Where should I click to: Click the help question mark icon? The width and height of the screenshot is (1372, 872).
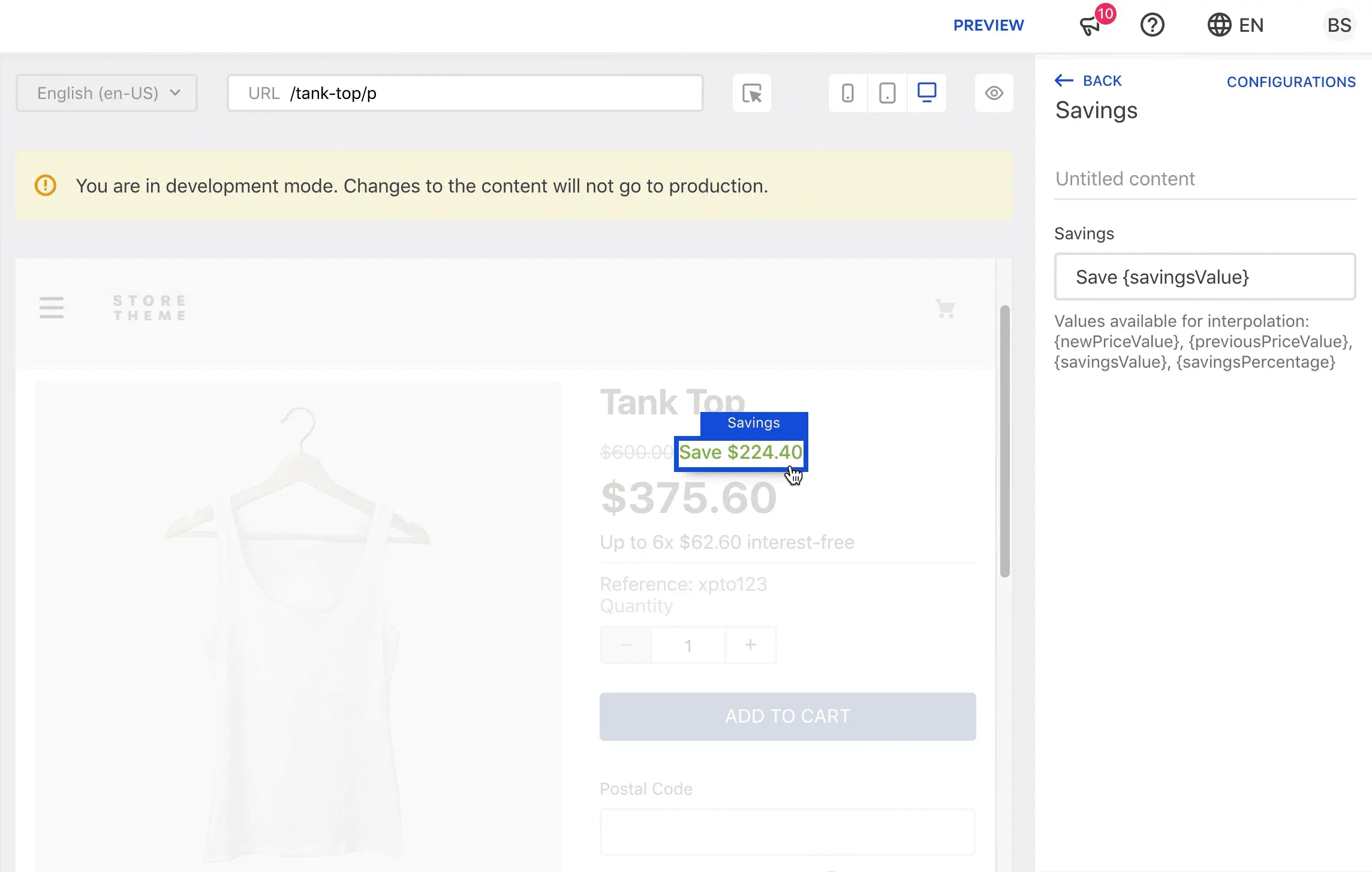click(x=1152, y=25)
